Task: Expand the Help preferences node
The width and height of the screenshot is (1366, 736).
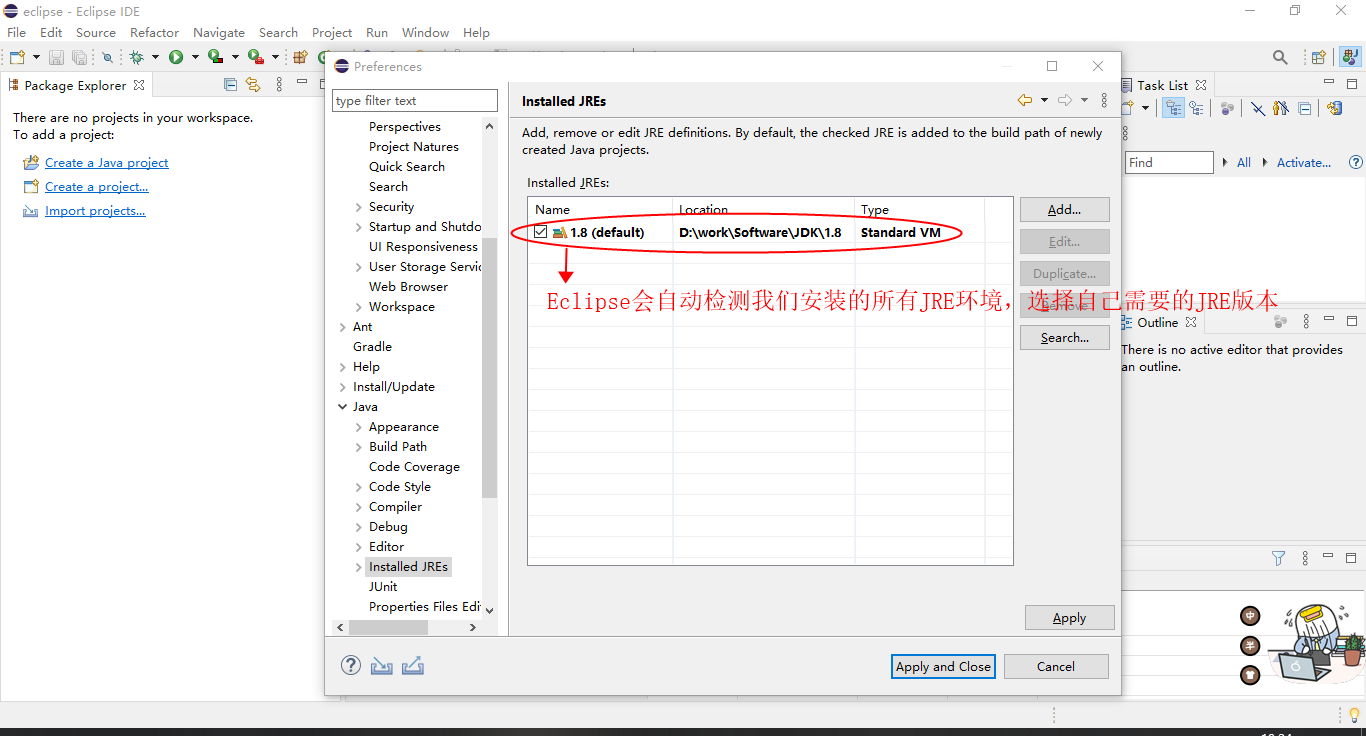Action: pyautogui.click(x=343, y=367)
